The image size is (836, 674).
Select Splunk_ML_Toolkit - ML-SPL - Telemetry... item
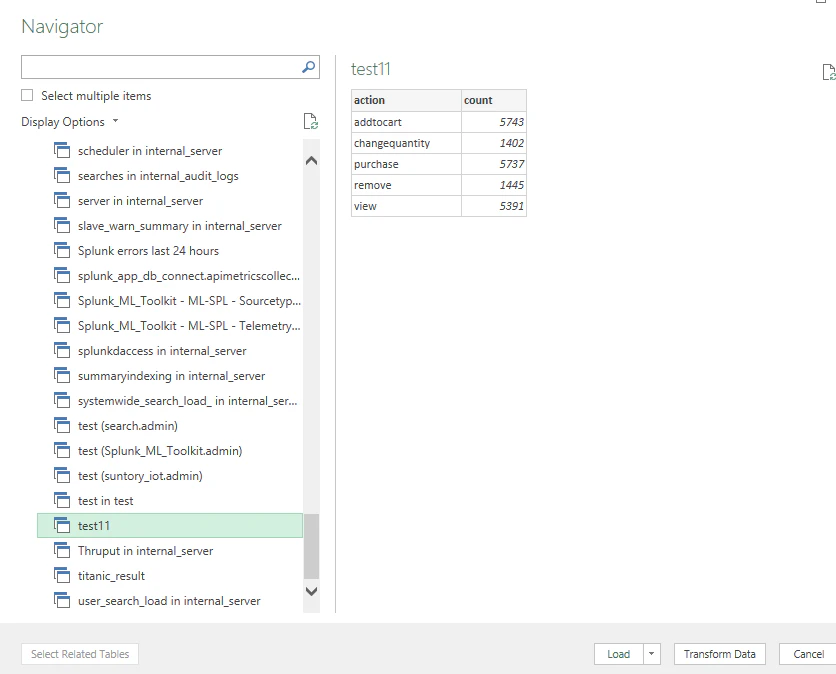coord(170,326)
